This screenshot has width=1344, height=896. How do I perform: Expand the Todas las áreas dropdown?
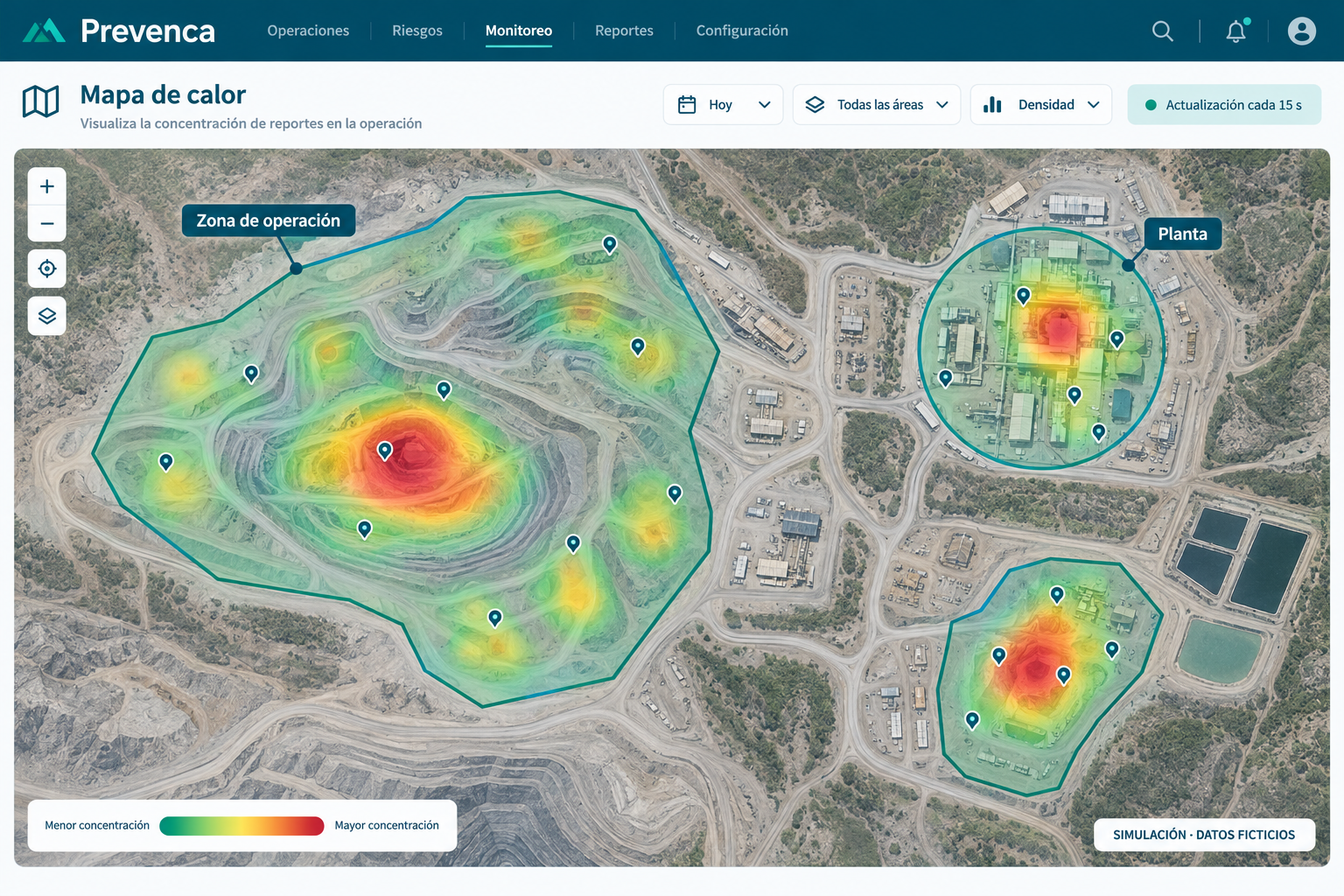pyautogui.click(x=877, y=105)
